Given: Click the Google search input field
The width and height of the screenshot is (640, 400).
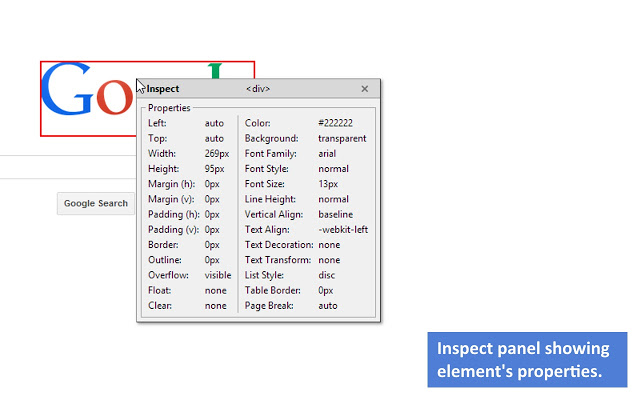Looking at the screenshot, I should 68,167.
